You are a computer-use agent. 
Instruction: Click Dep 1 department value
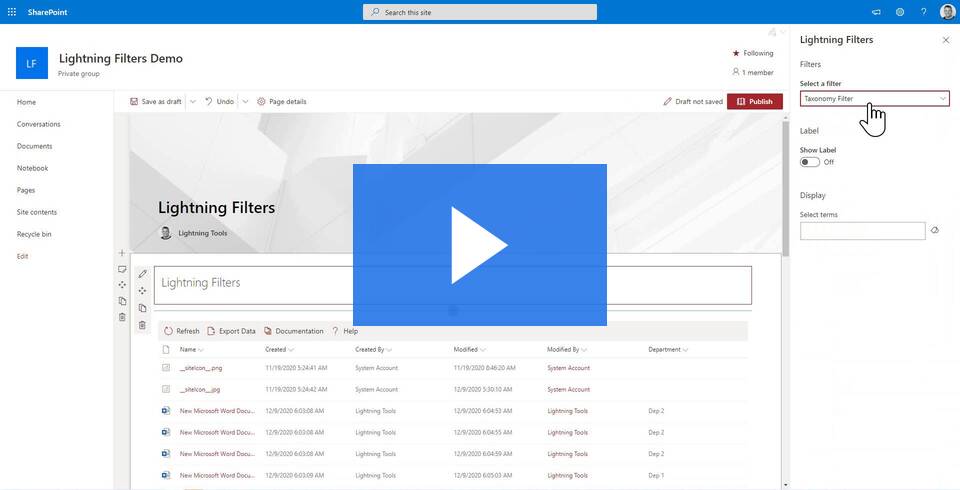coord(656,475)
